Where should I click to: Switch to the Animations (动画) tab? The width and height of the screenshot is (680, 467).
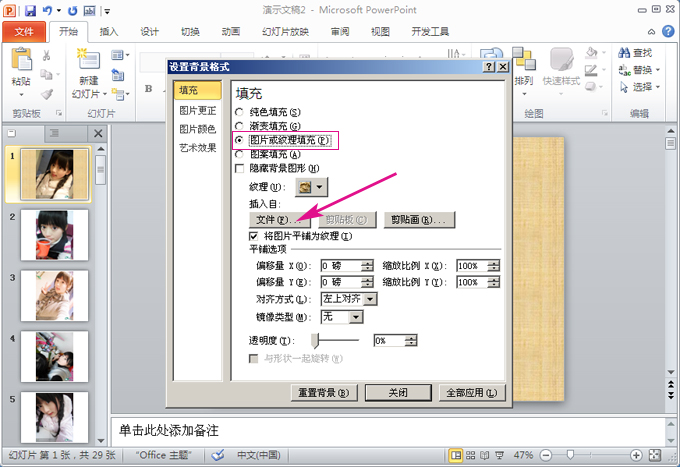click(231, 32)
